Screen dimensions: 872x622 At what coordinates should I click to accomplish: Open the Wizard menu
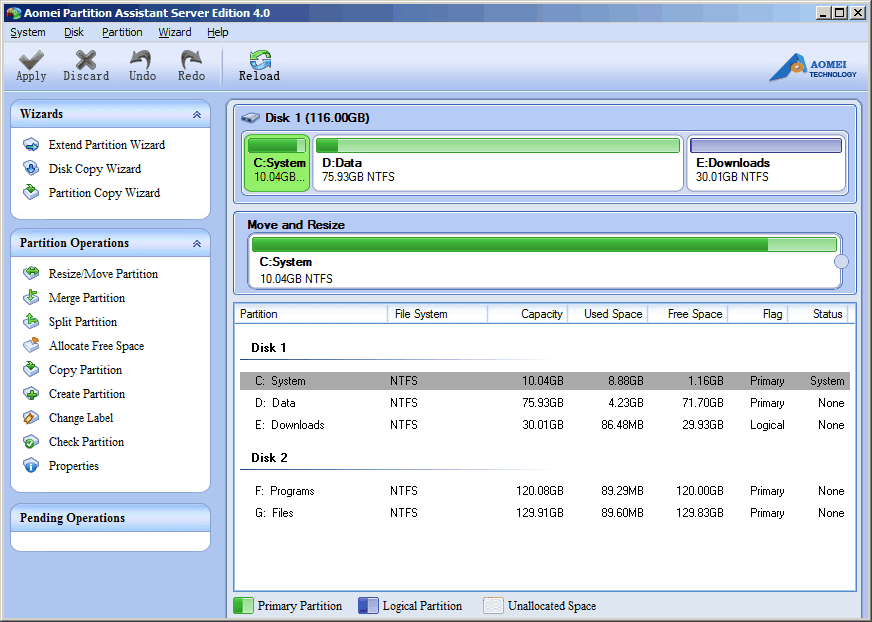pyautogui.click(x=174, y=32)
